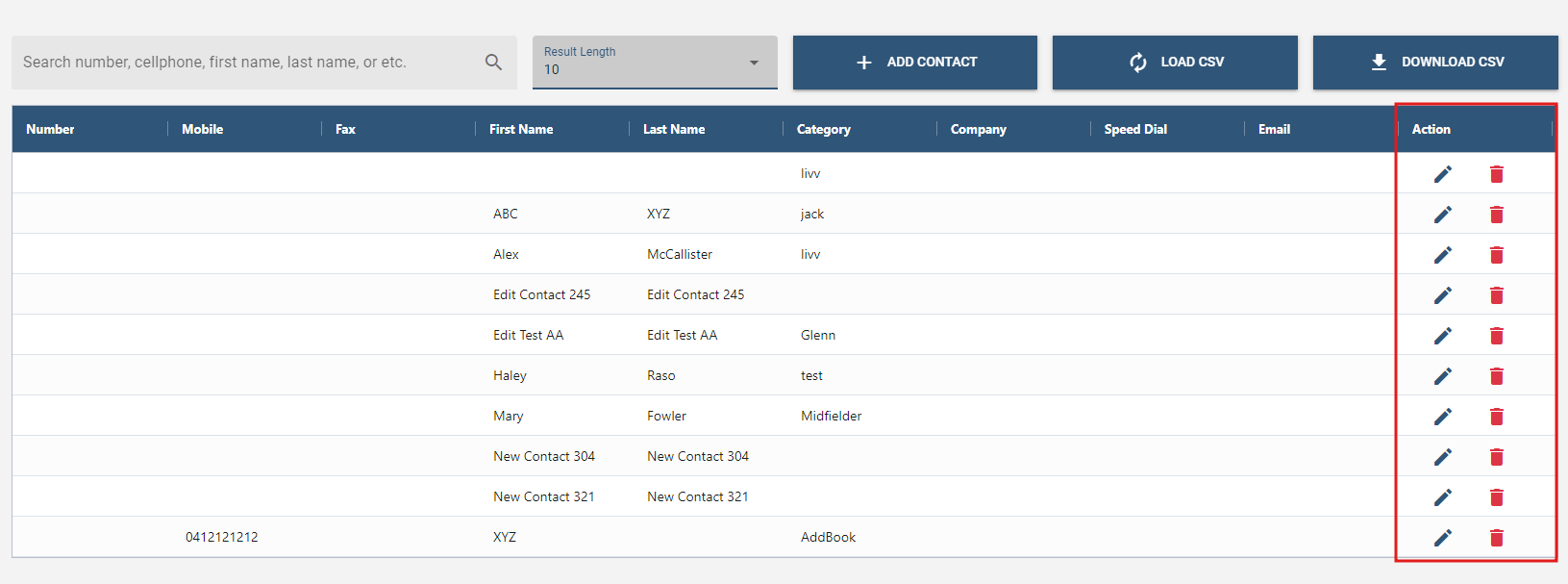The height and width of the screenshot is (584, 1568).
Task: Edit the Alex McCallister contact
Action: (1442, 255)
